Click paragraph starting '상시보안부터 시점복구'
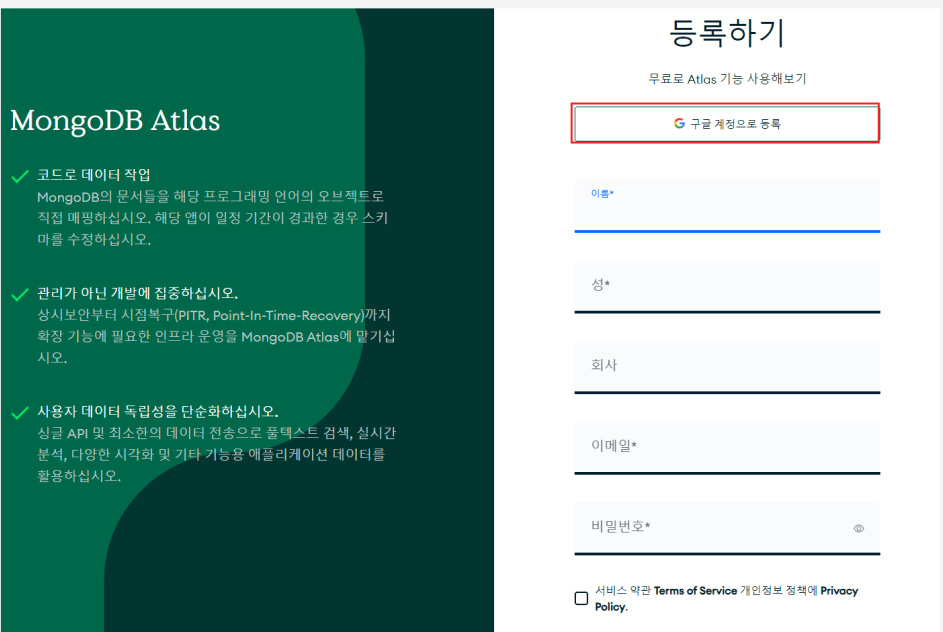This screenshot has width=943, height=632. pos(216,336)
